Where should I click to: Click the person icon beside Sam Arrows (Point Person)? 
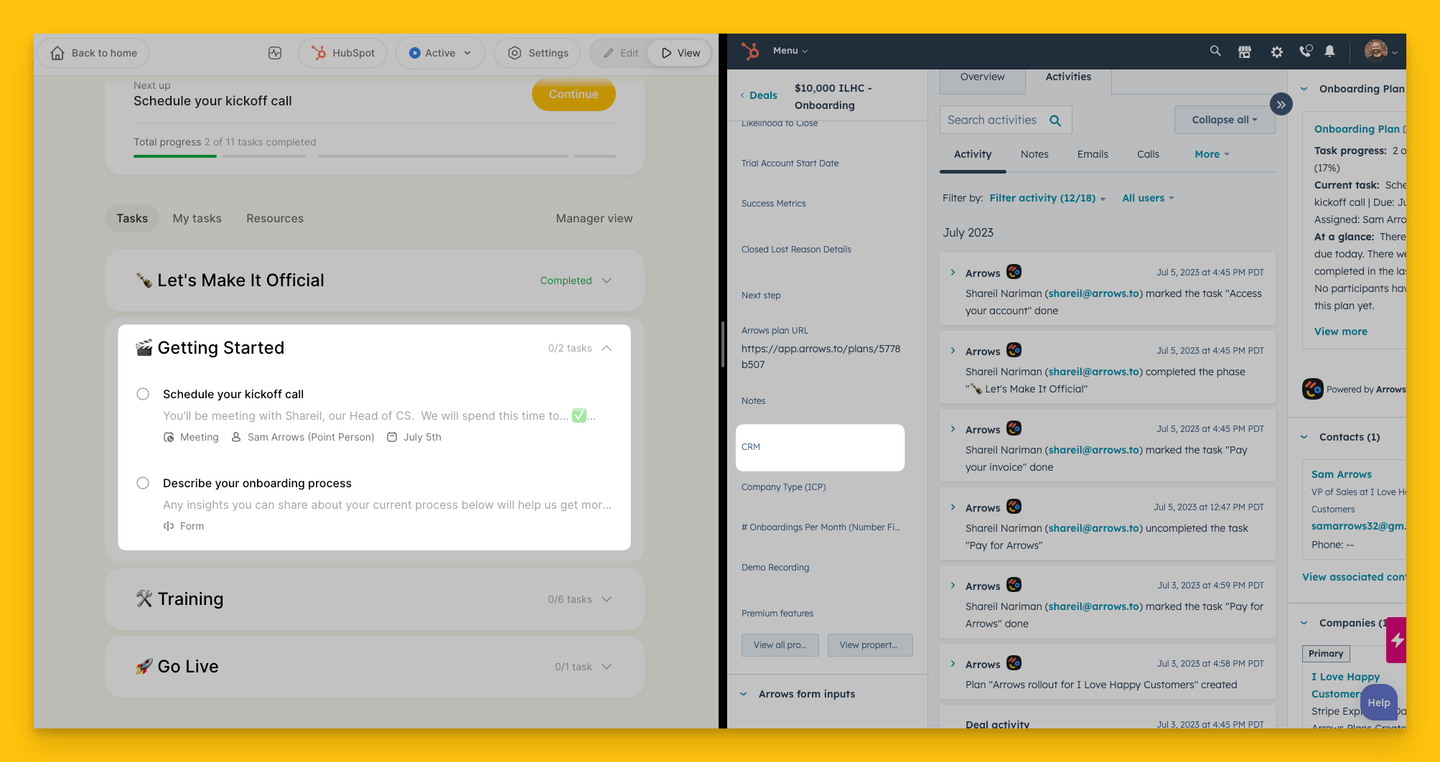(x=236, y=437)
